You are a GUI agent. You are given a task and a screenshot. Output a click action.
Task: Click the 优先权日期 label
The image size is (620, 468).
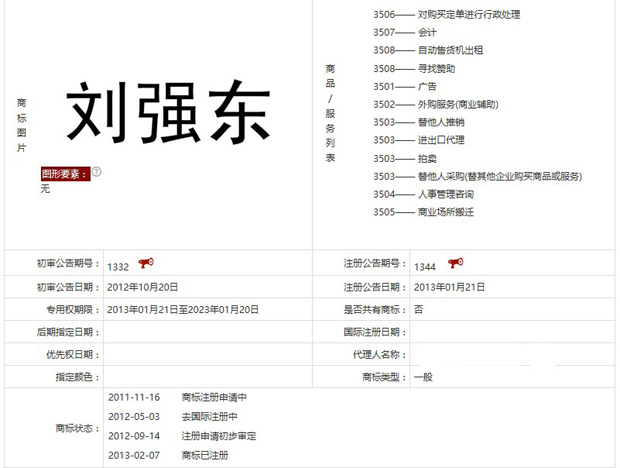tap(73, 355)
